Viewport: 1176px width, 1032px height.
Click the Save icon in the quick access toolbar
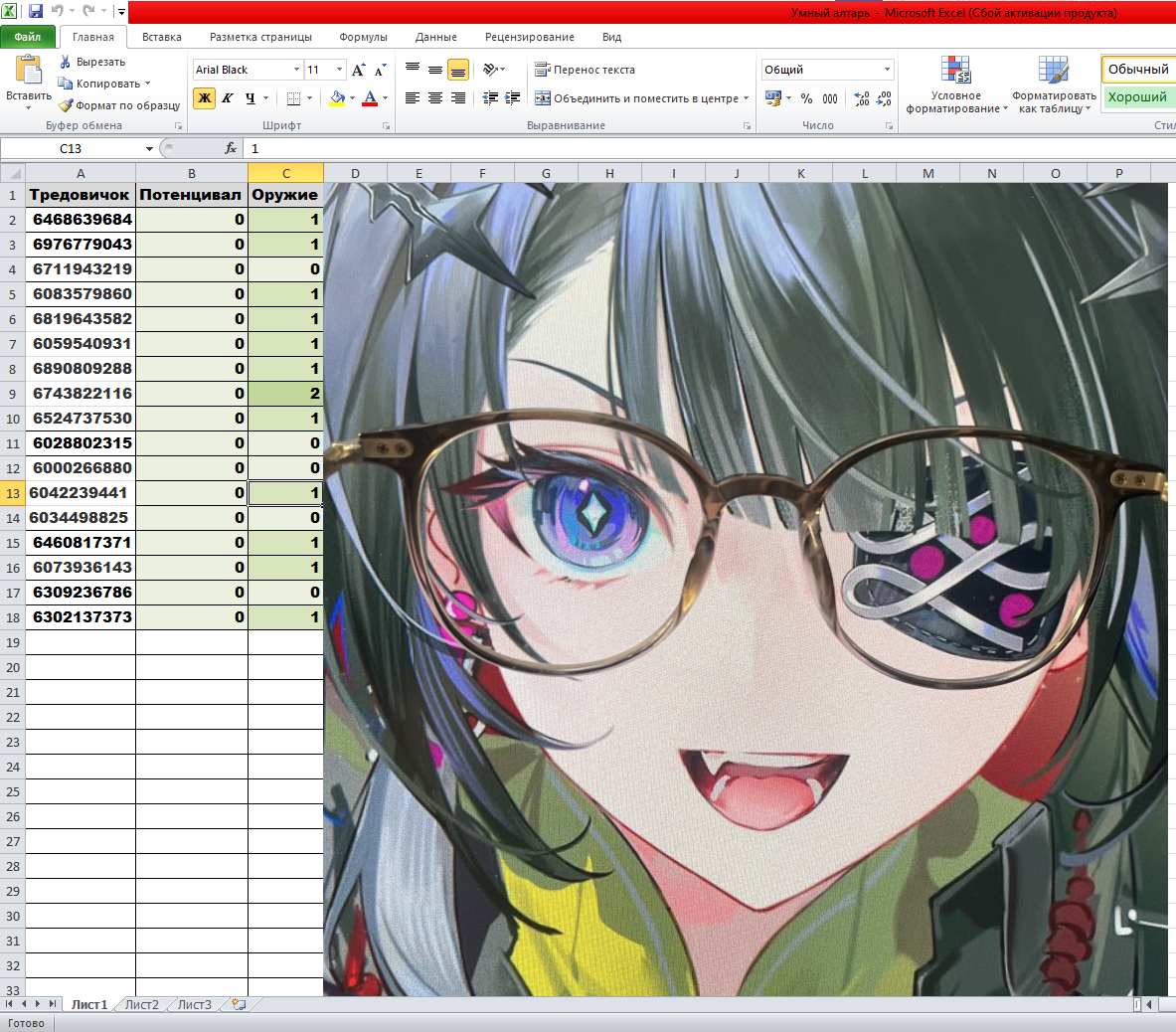[35, 11]
